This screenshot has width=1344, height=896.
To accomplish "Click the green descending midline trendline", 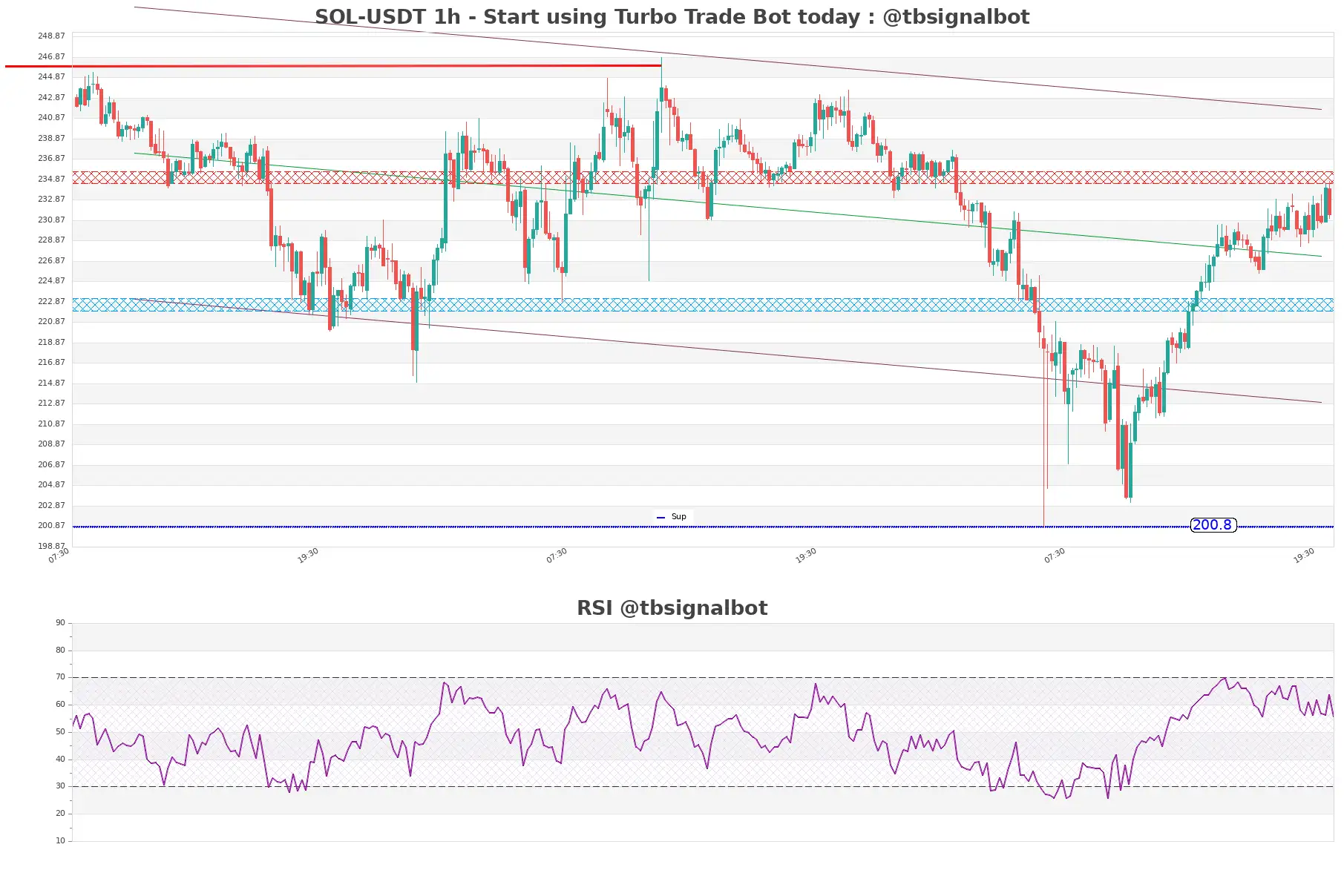I will pos(727,205).
